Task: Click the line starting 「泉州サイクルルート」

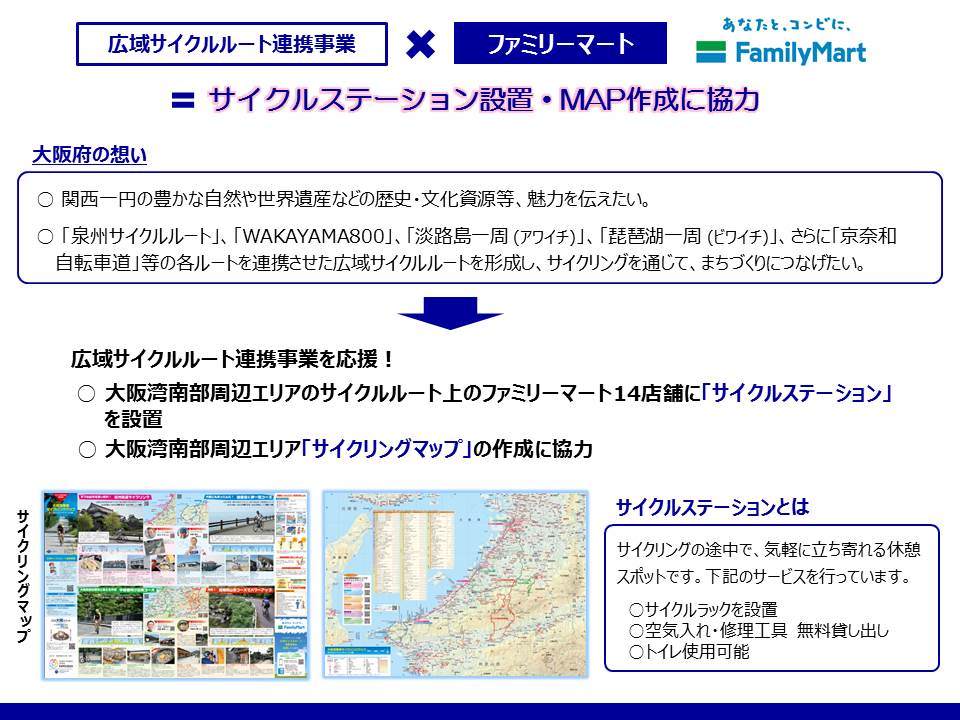Action: click(478, 236)
